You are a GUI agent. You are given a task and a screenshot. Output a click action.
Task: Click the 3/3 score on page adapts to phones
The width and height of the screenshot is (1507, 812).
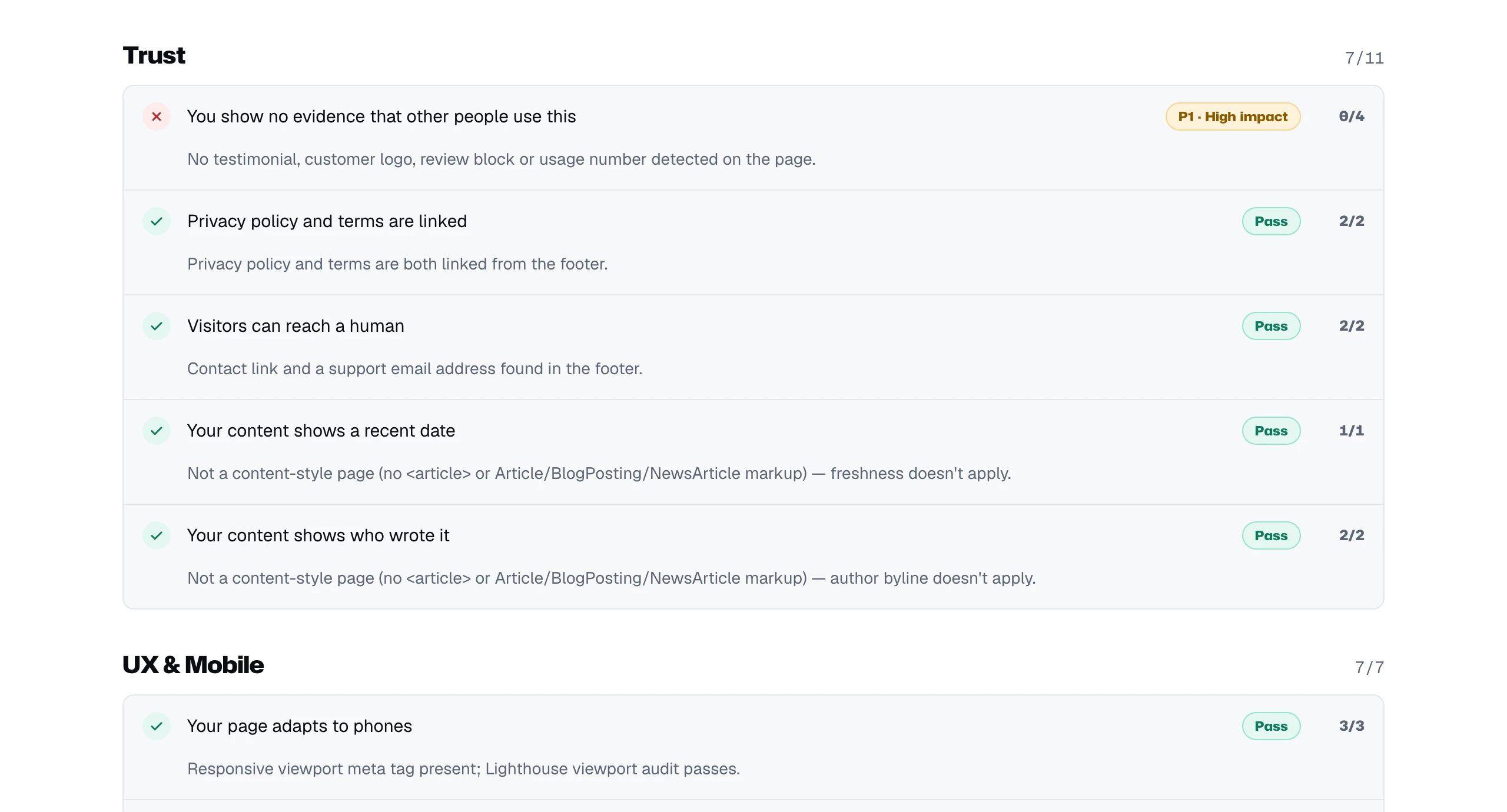click(x=1351, y=726)
